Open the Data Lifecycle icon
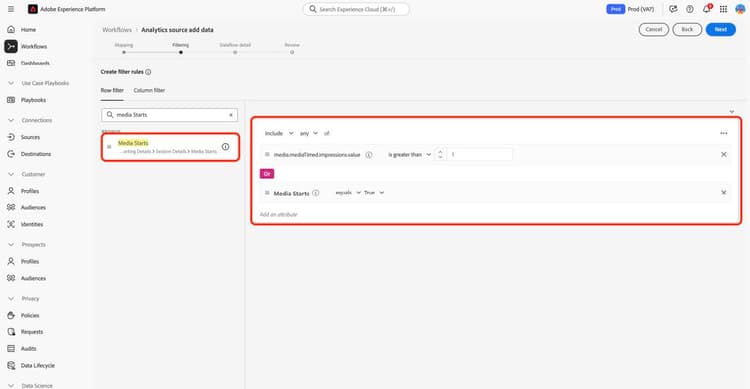The image size is (750, 389). (11, 366)
